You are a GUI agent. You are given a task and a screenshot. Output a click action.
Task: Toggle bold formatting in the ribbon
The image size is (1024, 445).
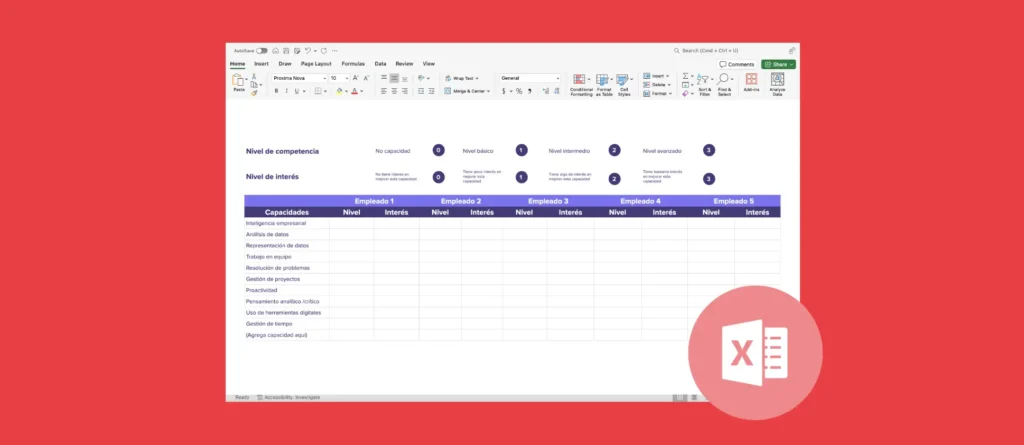point(276,91)
